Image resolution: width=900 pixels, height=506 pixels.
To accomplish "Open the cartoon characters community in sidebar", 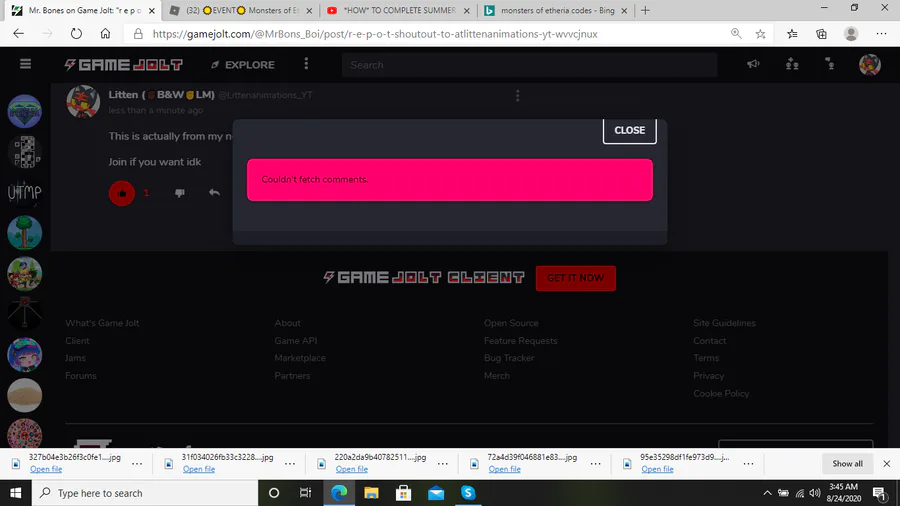I will click(25, 274).
